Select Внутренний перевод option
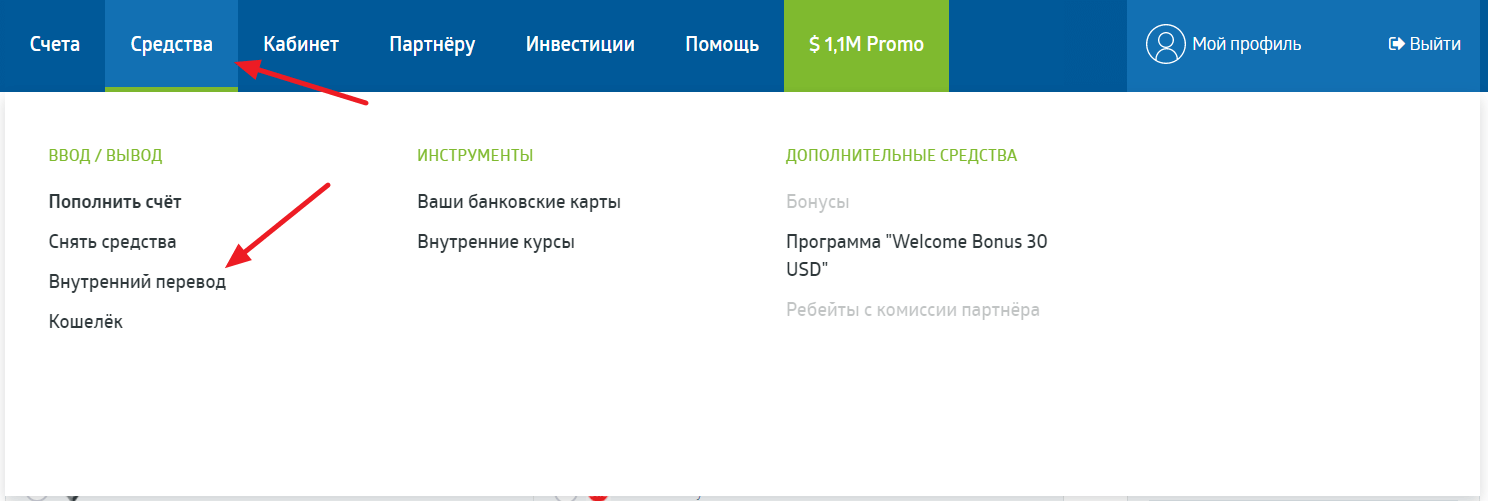This screenshot has width=1488, height=501. [x=137, y=282]
